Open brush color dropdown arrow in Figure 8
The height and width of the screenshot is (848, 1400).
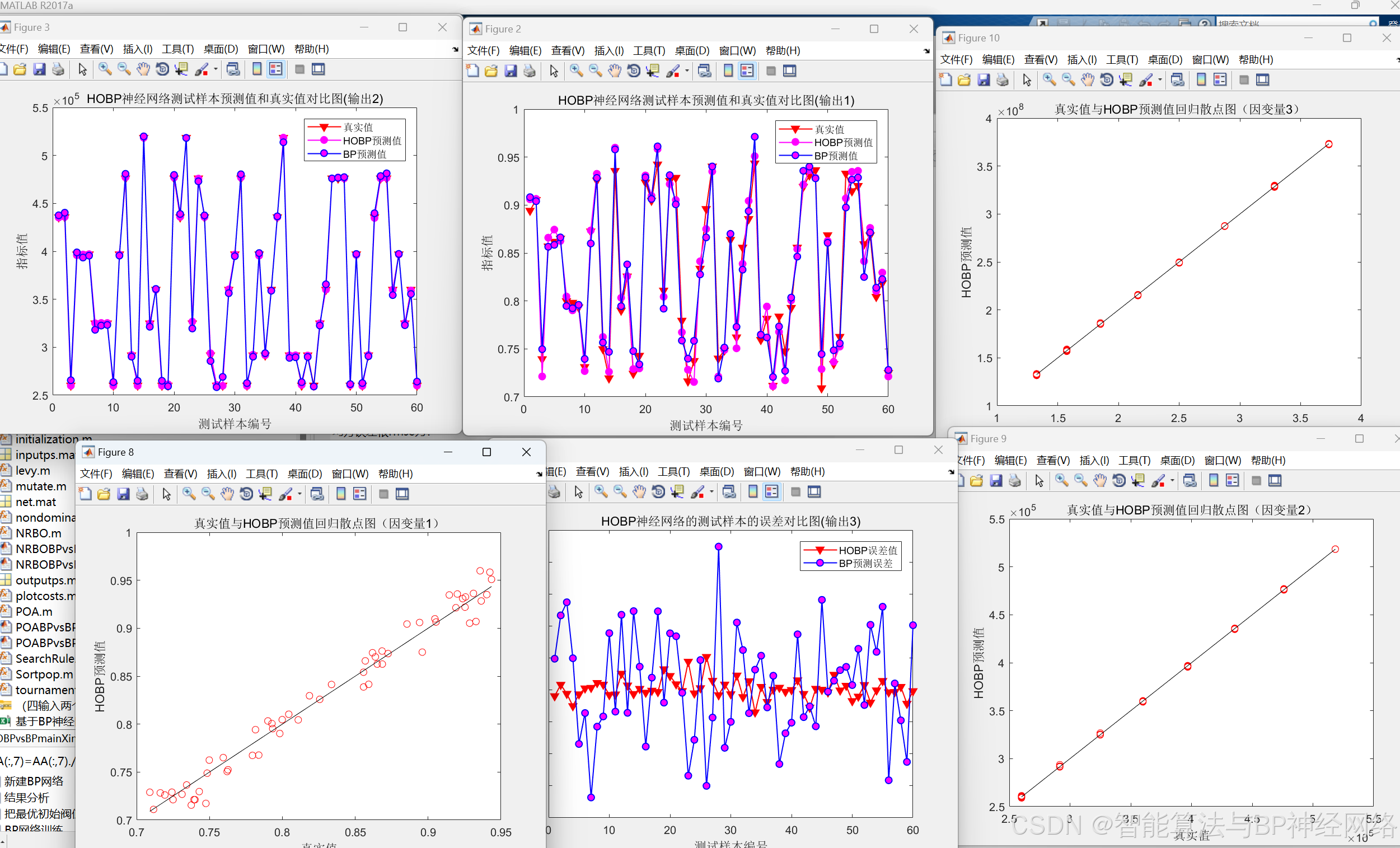(299, 494)
